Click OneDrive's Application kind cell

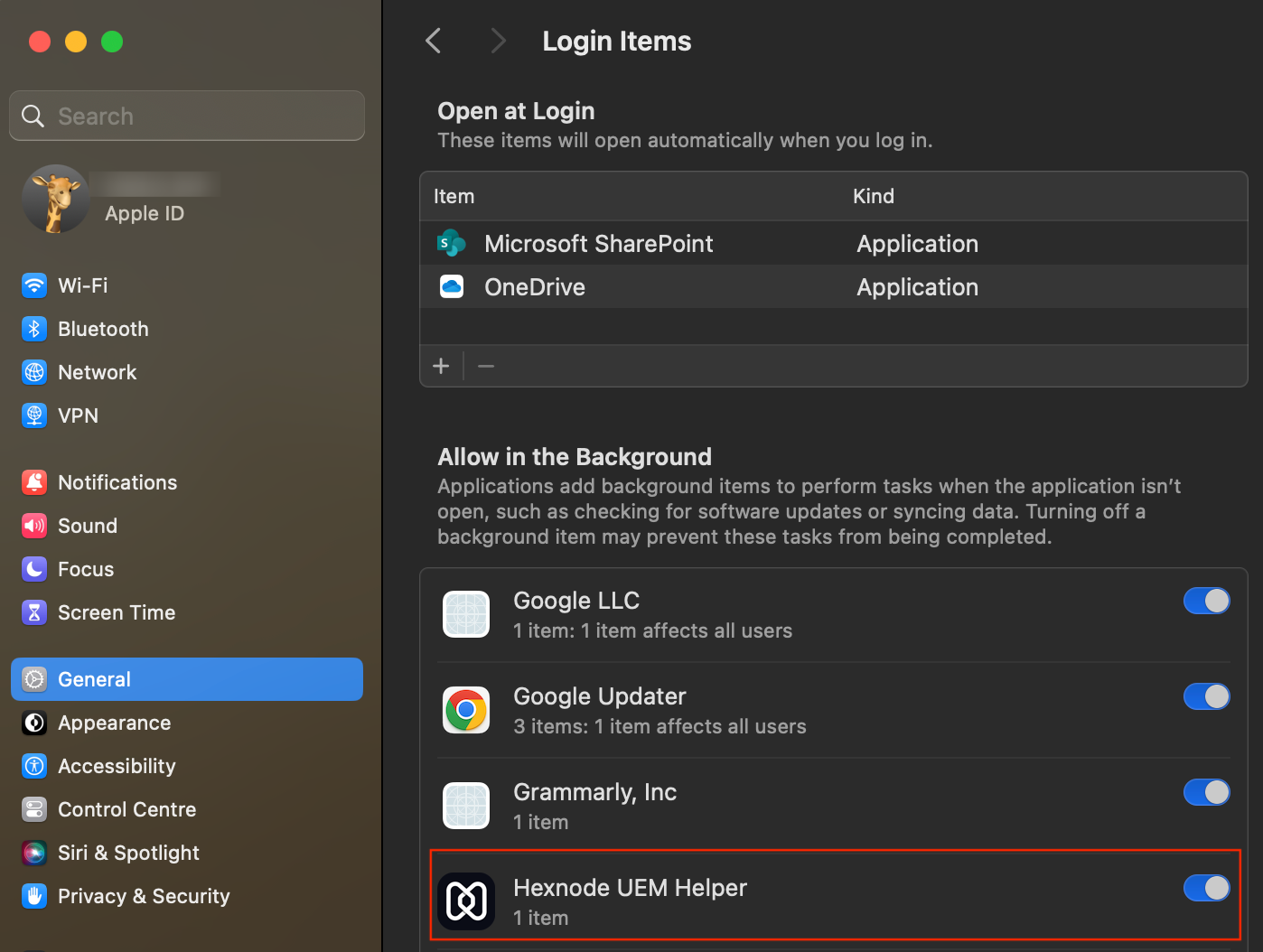point(917,287)
